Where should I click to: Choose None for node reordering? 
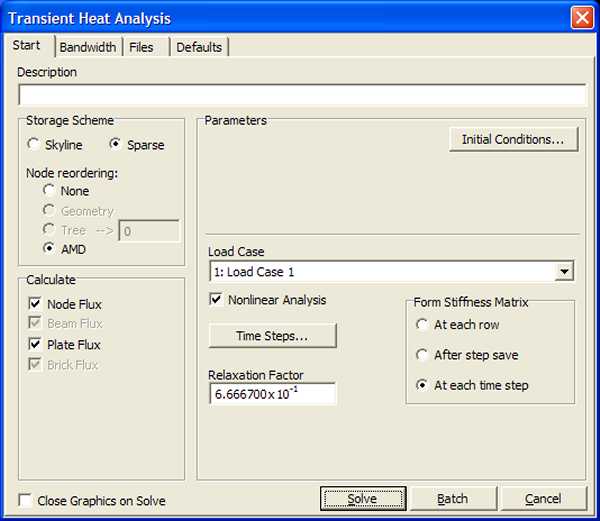49,190
